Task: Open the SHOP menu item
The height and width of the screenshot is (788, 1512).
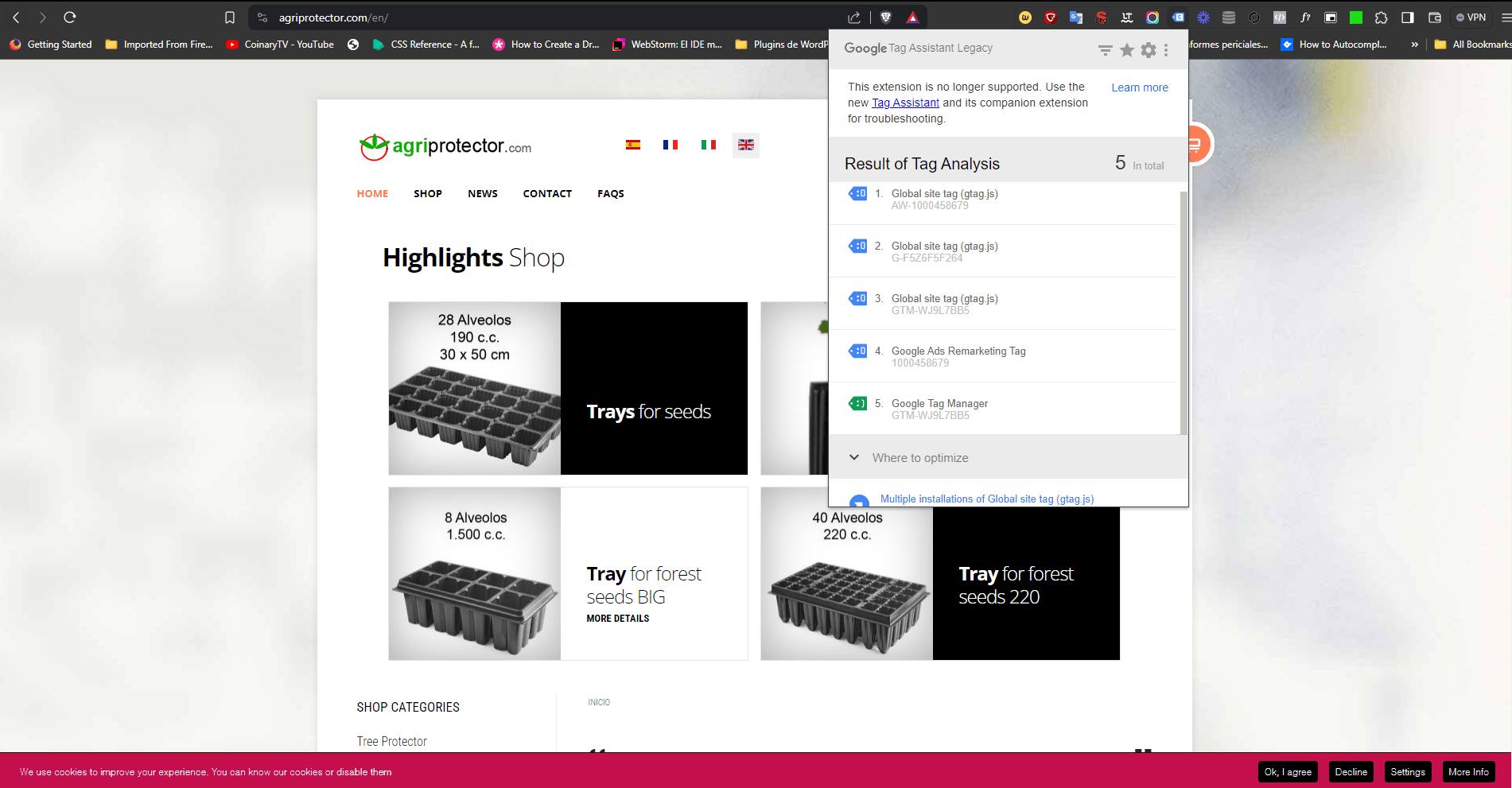Action: [x=428, y=193]
